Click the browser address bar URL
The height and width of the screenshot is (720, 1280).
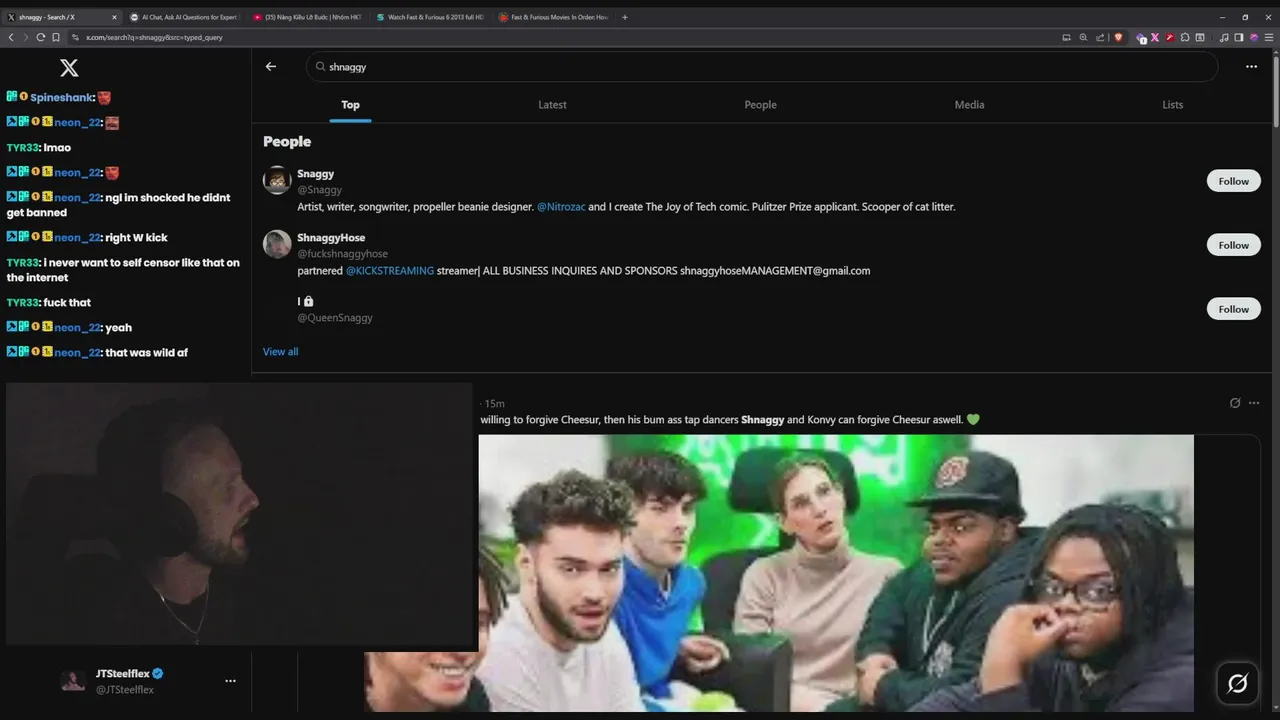click(x=154, y=37)
